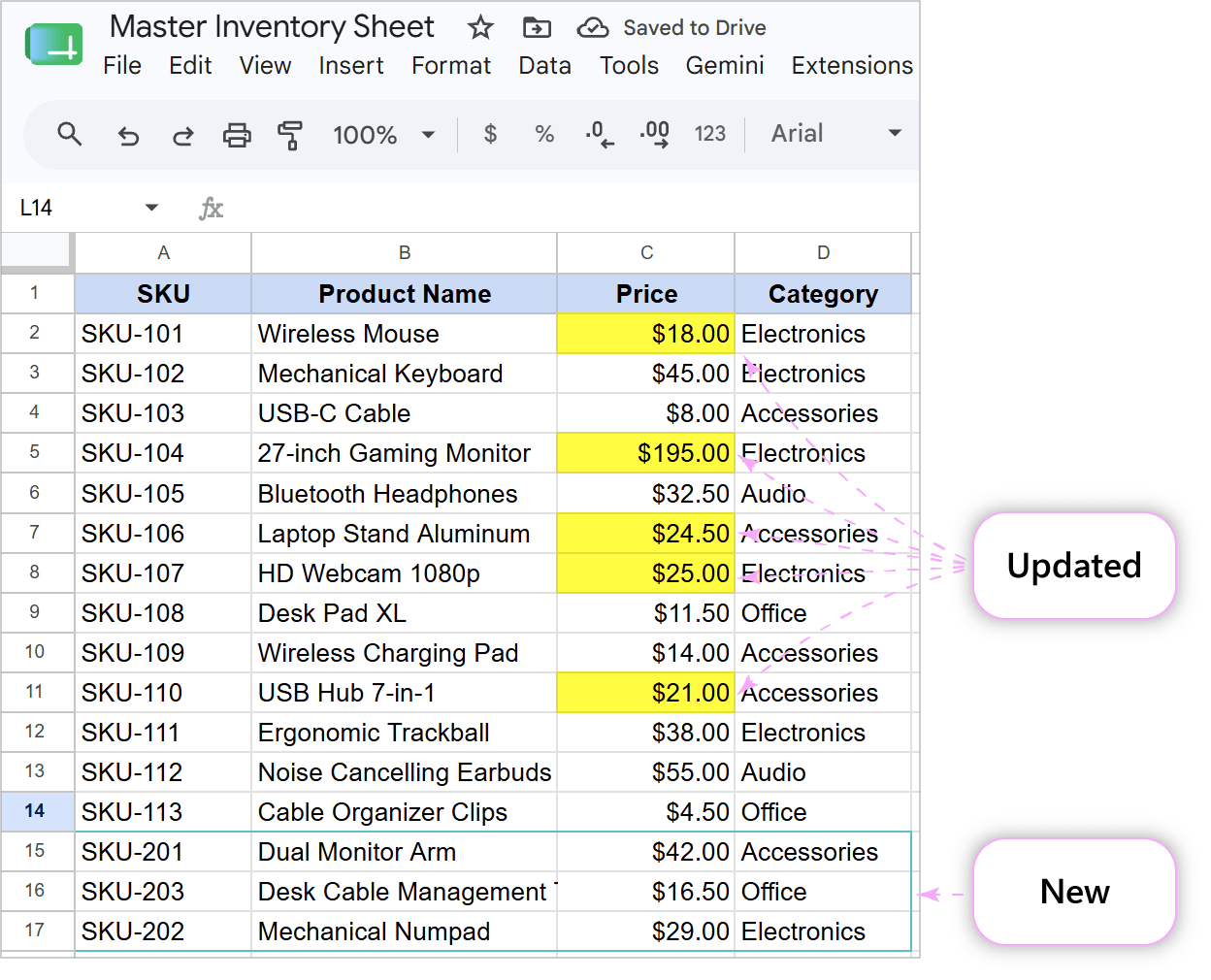This screenshot has height=980, width=1211.
Task: Select column C header
Action: coord(646,253)
